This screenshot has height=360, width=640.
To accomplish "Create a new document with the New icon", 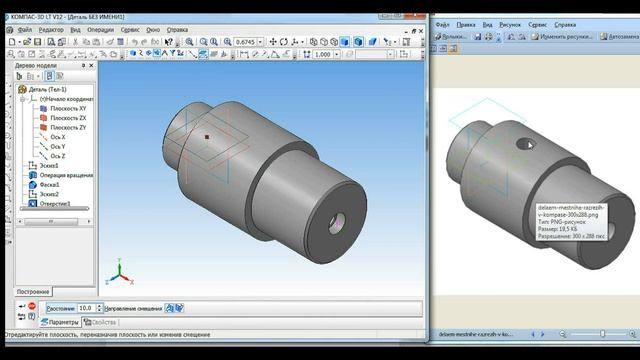I will [12, 42].
